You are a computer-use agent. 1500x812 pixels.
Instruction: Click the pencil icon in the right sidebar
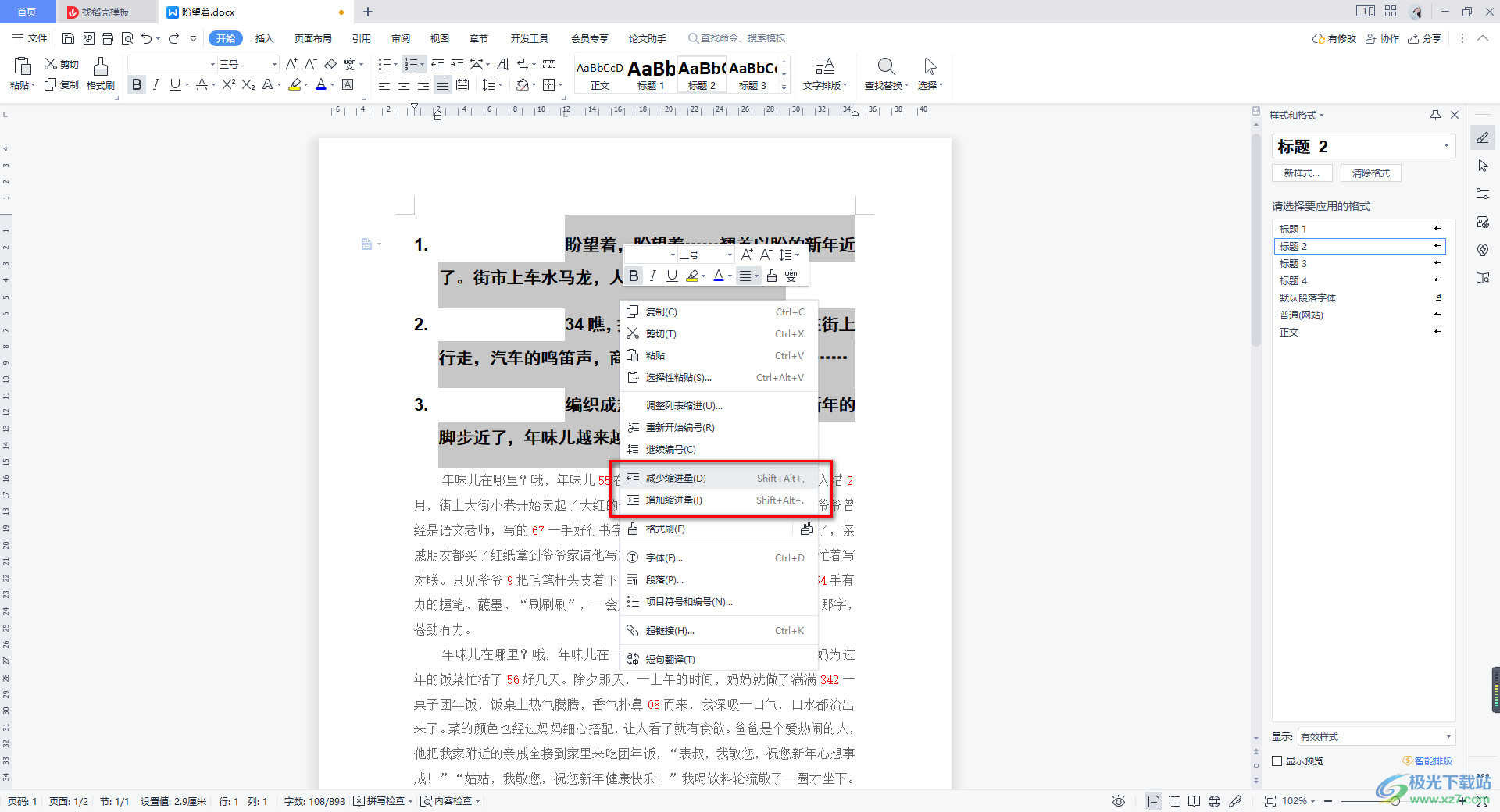pyautogui.click(x=1483, y=137)
